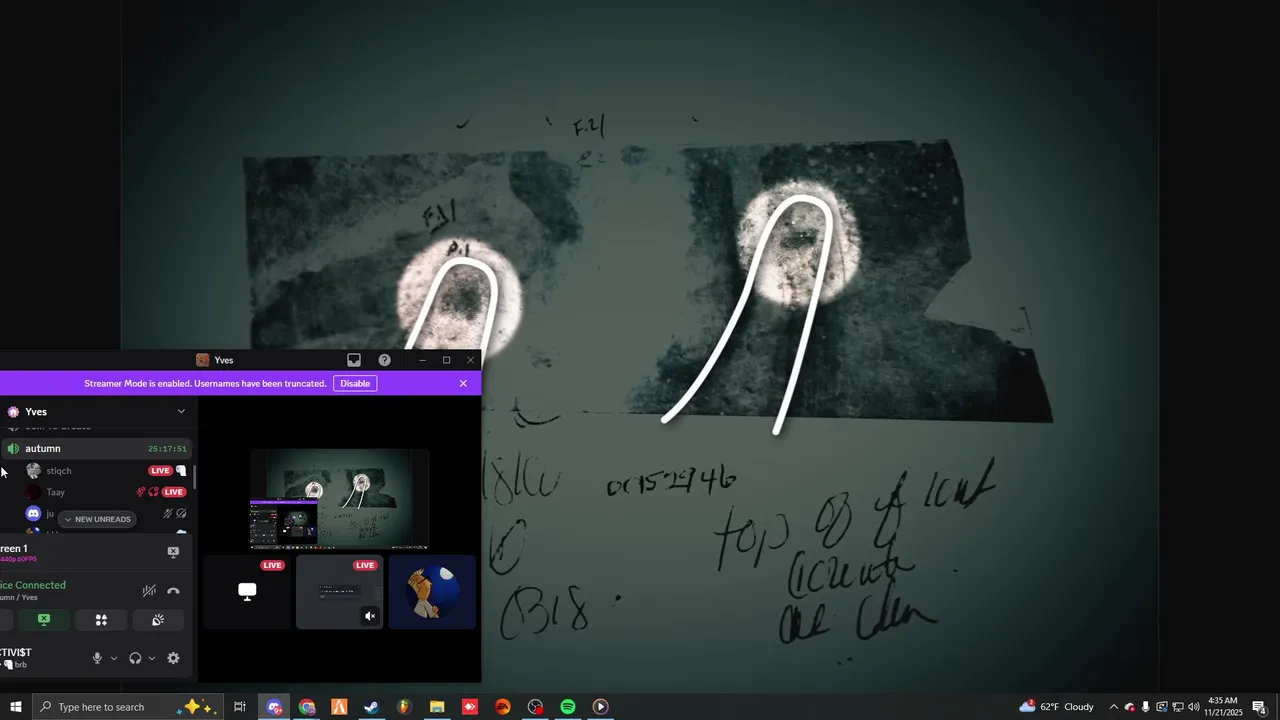The height and width of the screenshot is (720, 1280).
Task: Select user stiqch in voice channel
Action: tap(59, 471)
